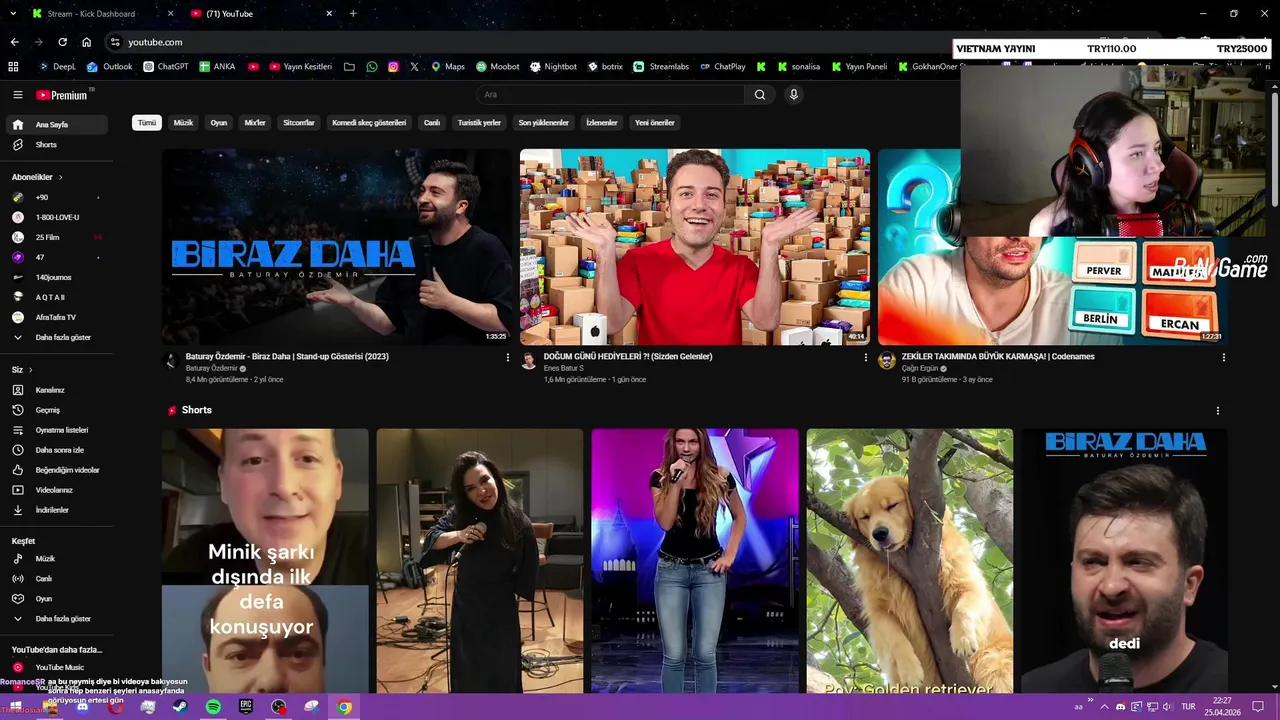The width and height of the screenshot is (1280, 720).
Task: Click the YouTube search input field
Action: click(610, 95)
